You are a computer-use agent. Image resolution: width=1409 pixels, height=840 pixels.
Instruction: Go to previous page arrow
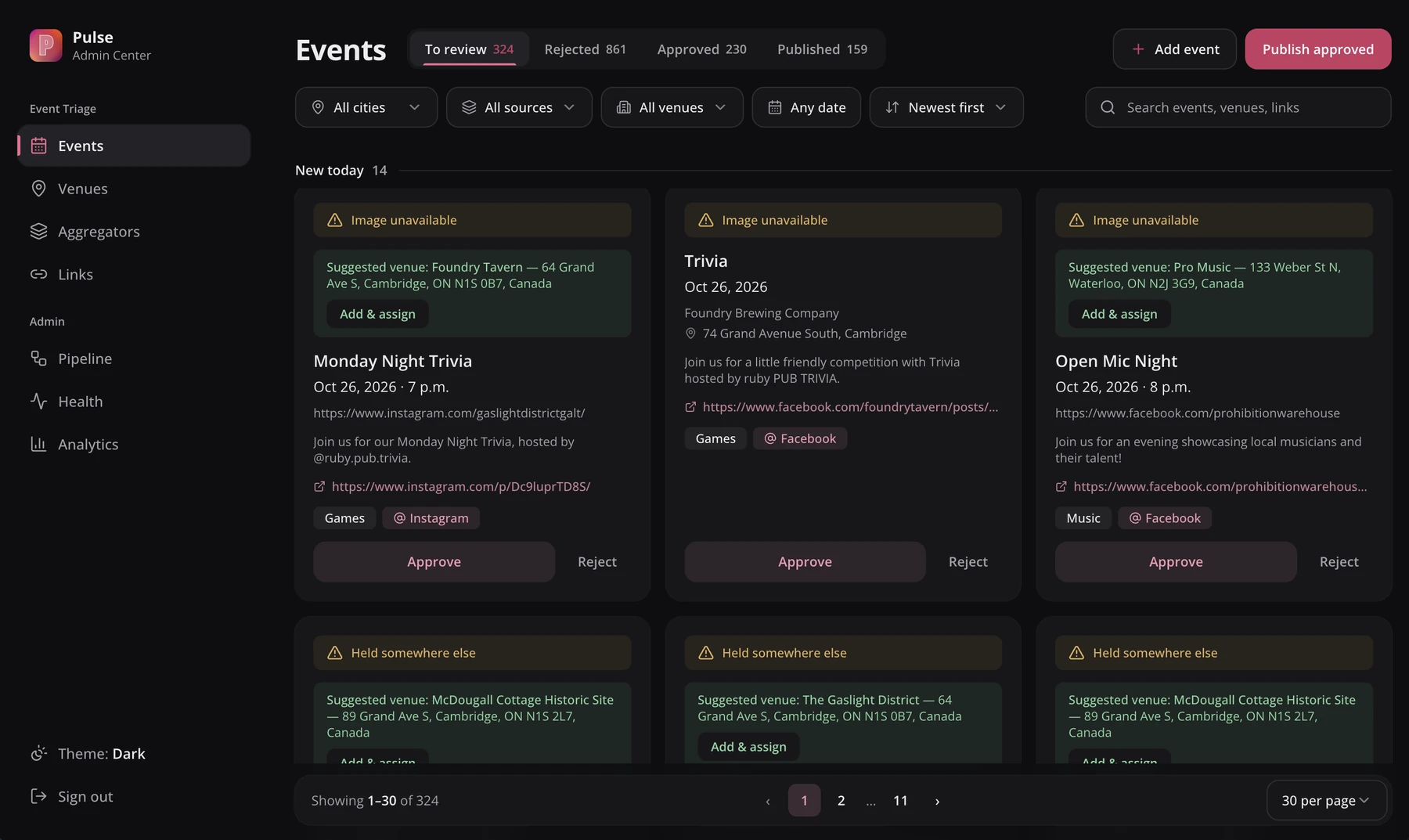[x=768, y=801]
